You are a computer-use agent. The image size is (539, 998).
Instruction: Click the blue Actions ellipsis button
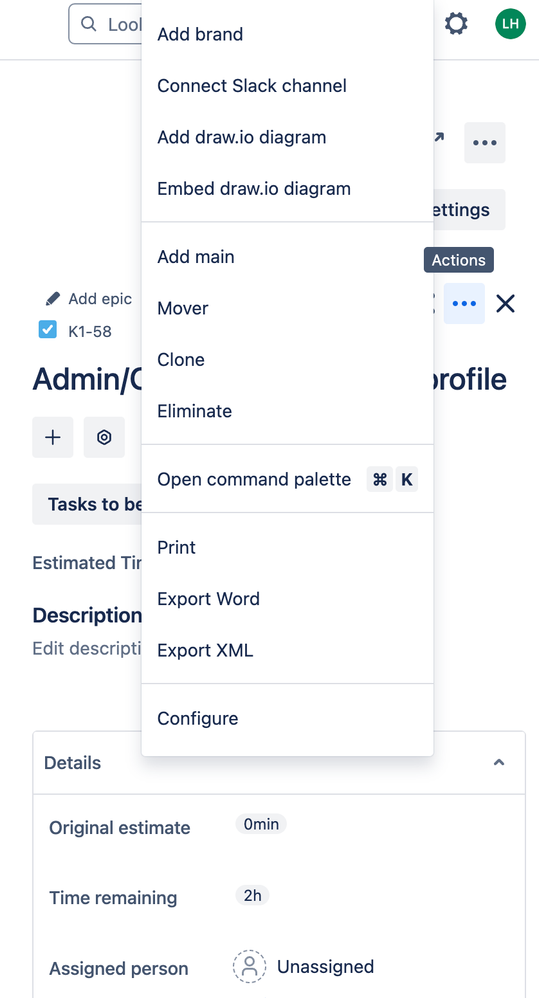[x=464, y=304]
